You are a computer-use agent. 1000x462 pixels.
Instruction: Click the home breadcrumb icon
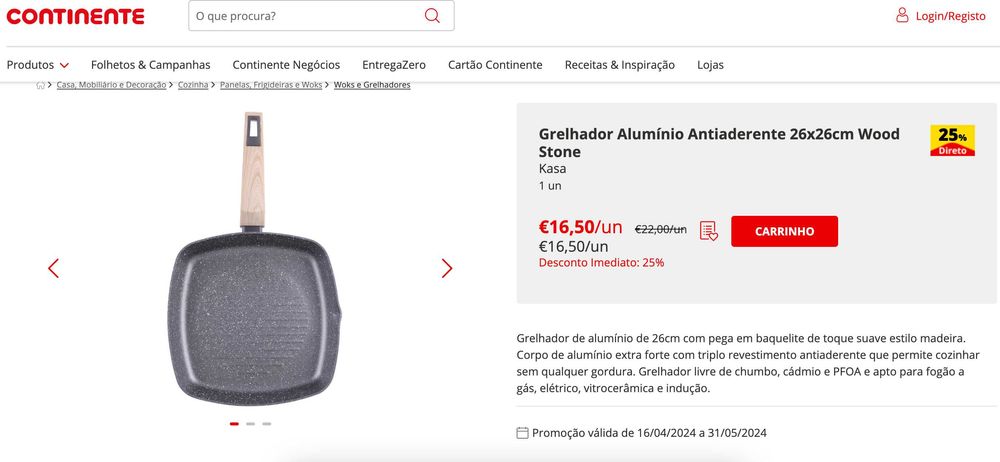click(41, 85)
